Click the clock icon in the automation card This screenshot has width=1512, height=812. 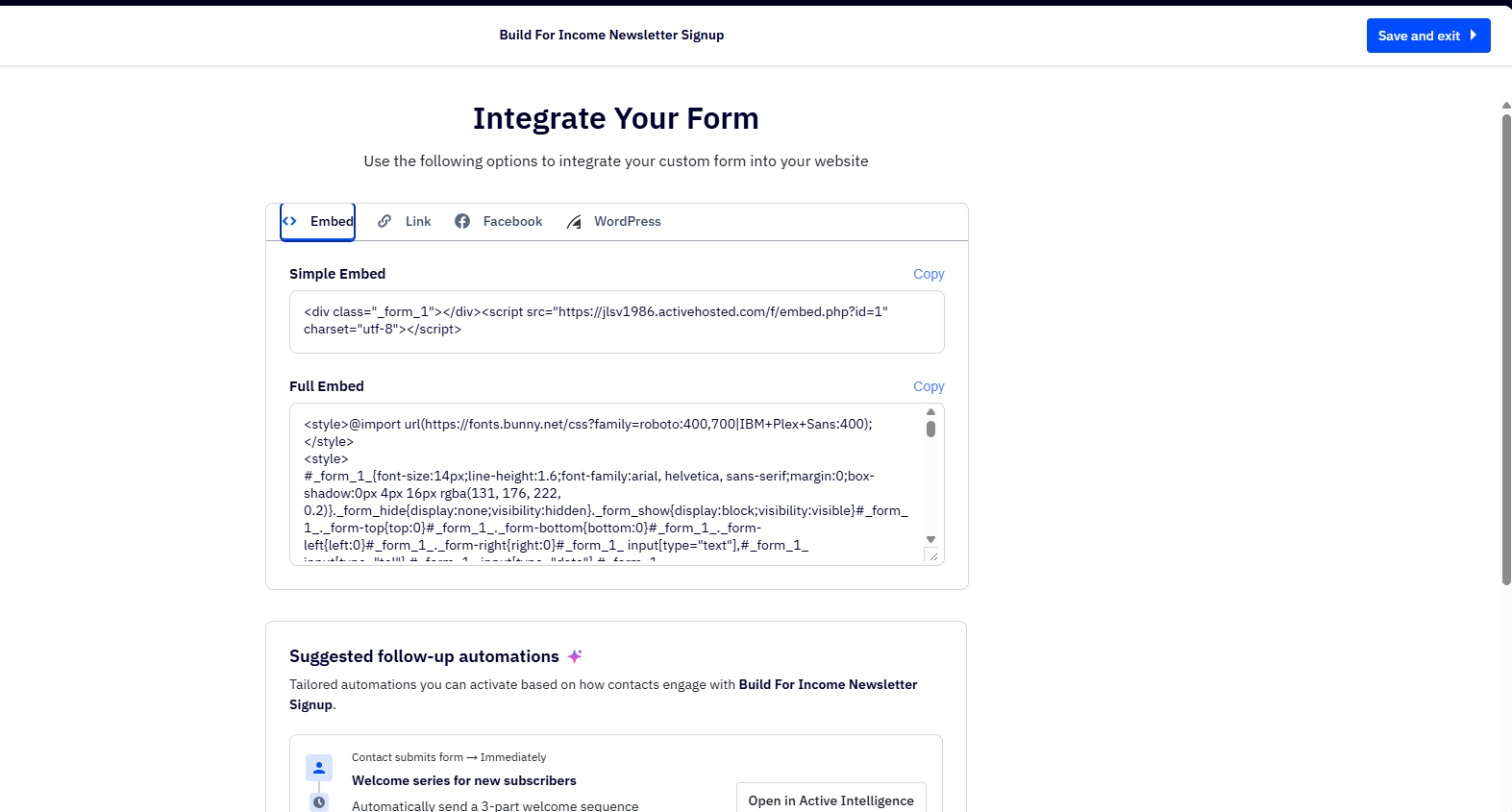tap(319, 801)
